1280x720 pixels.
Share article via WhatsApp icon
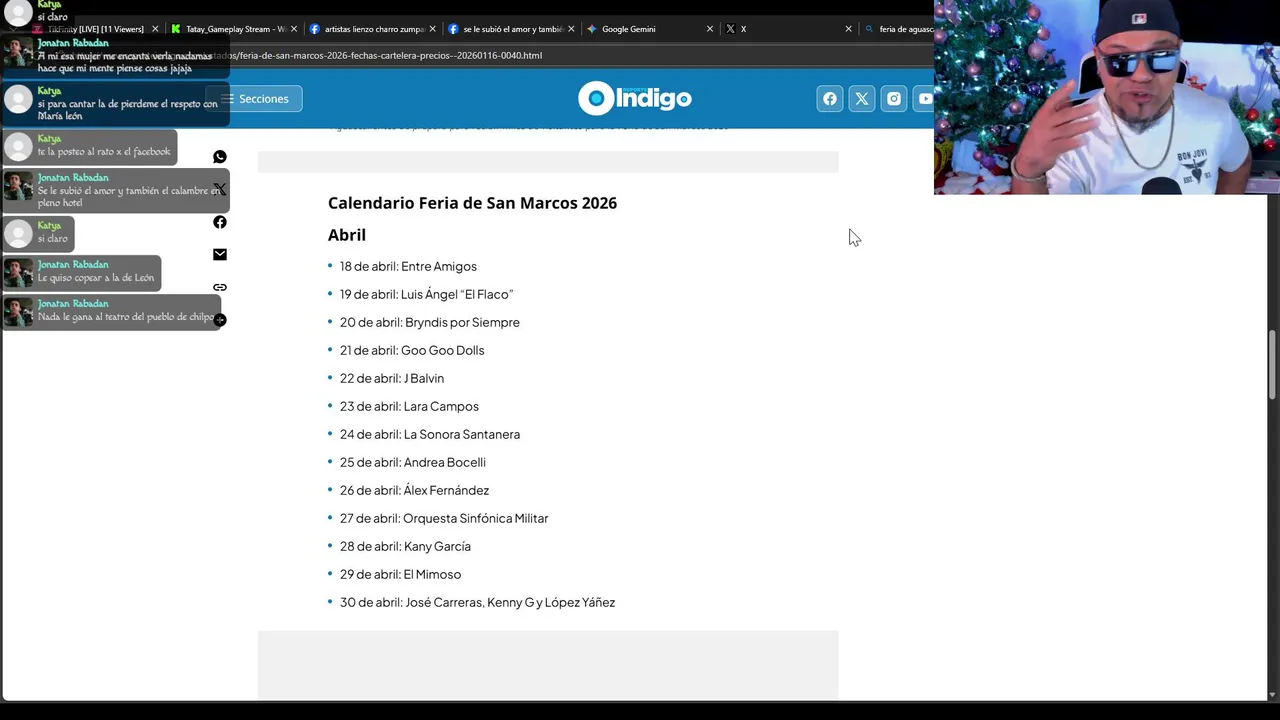coord(220,157)
